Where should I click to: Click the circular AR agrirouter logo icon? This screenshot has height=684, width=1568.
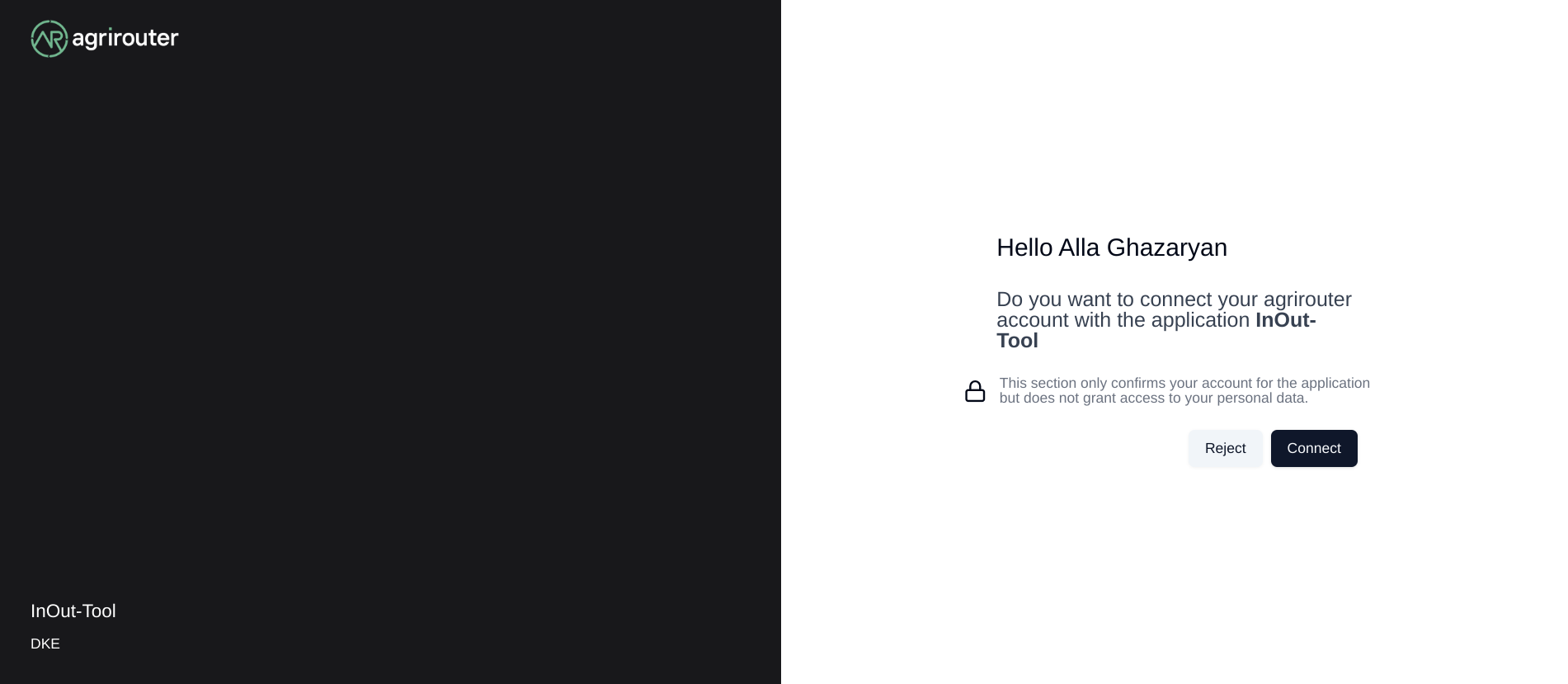point(49,39)
